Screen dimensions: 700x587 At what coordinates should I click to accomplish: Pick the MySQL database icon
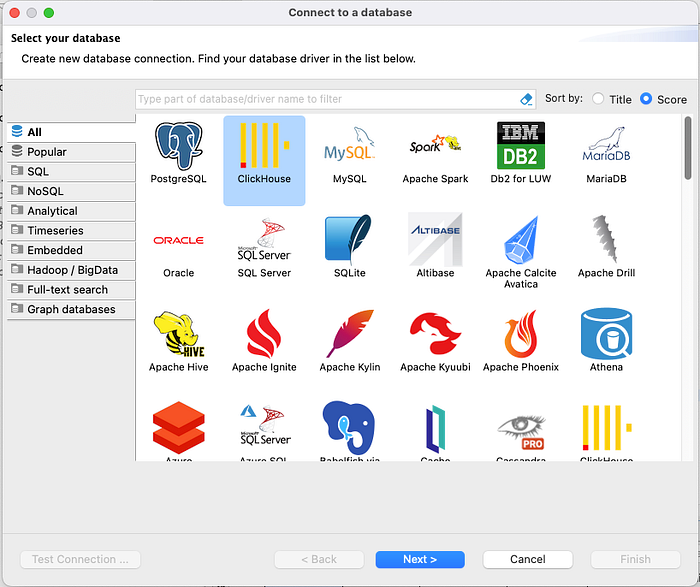350,153
